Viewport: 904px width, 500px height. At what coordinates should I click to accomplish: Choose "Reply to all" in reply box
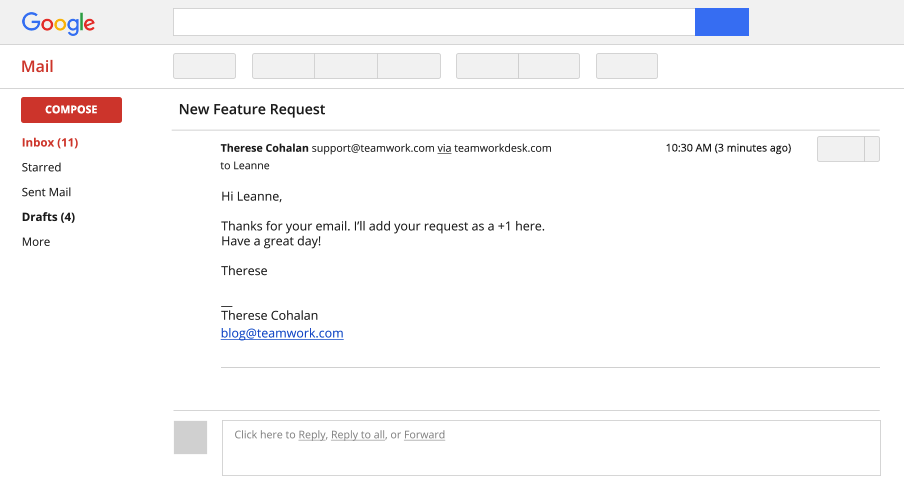357,435
